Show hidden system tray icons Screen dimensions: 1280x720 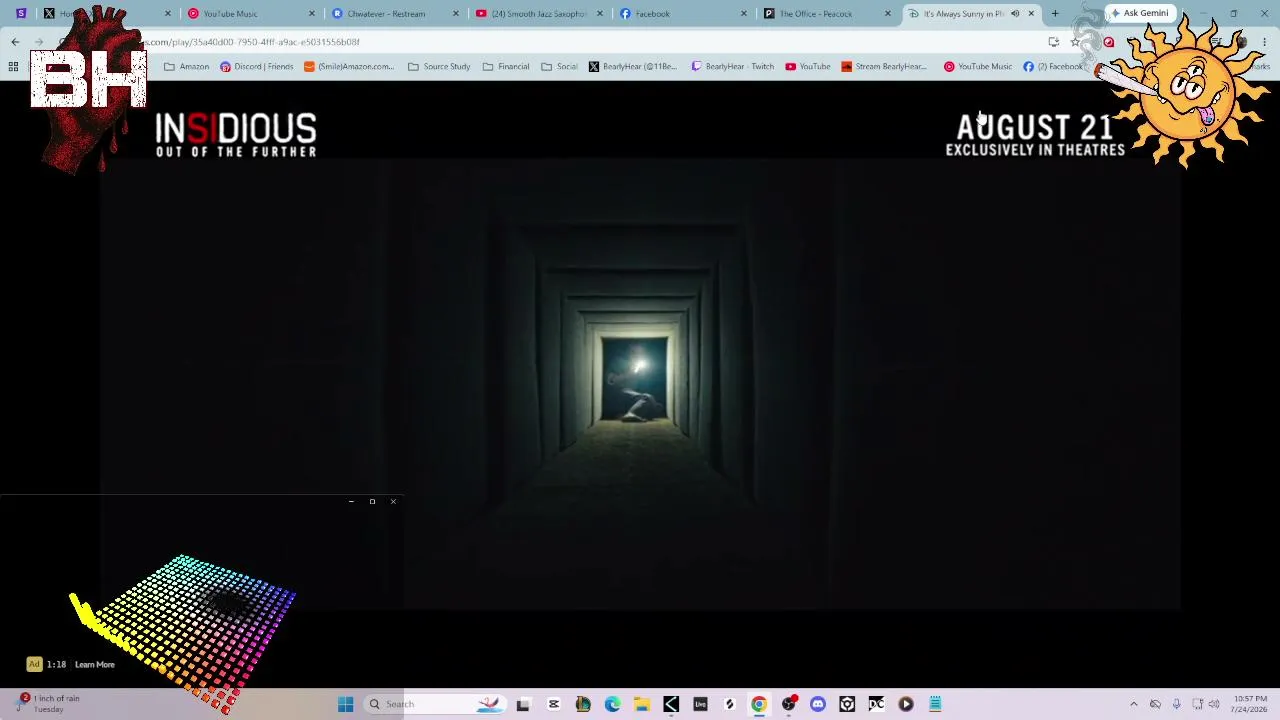point(1133,704)
